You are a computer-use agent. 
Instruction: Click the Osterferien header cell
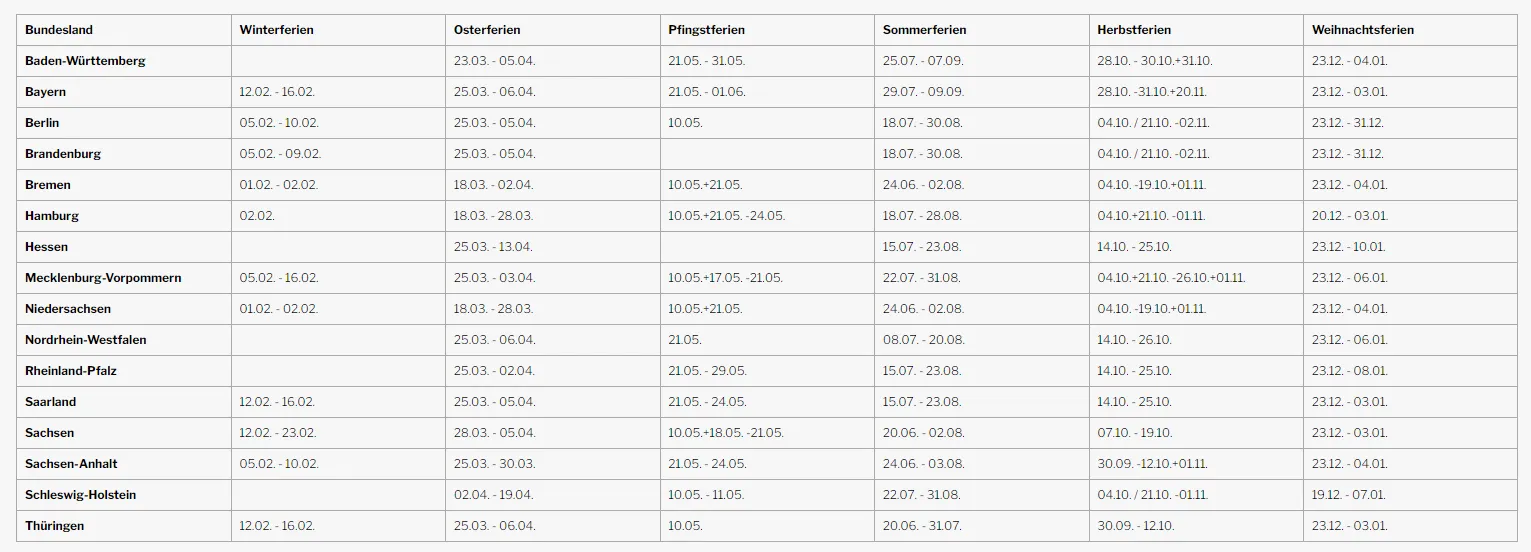pos(487,30)
